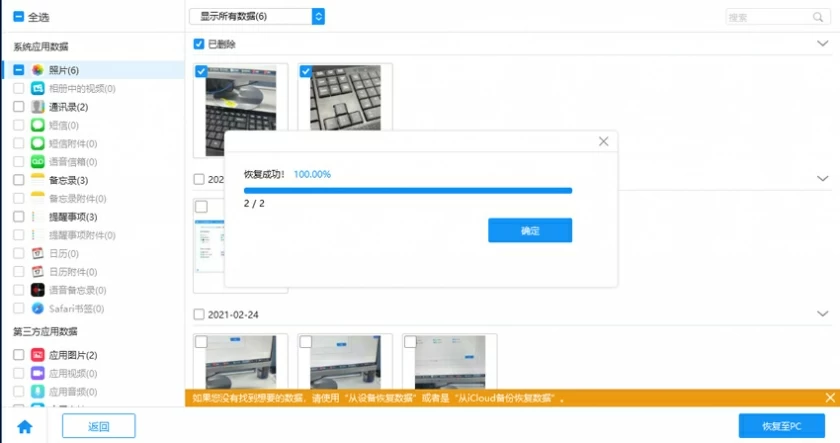Check the App Photos (应用图片) checkbox

pos(19,355)
